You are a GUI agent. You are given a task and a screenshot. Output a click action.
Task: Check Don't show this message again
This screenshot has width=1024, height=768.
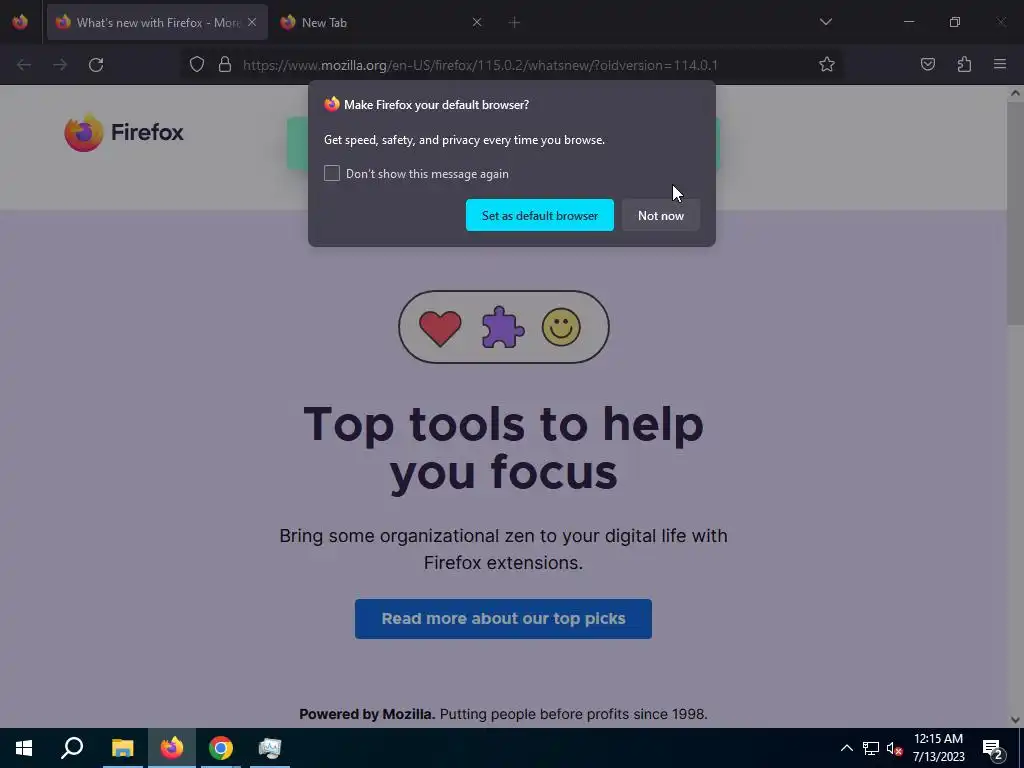[x=332, y=173]
